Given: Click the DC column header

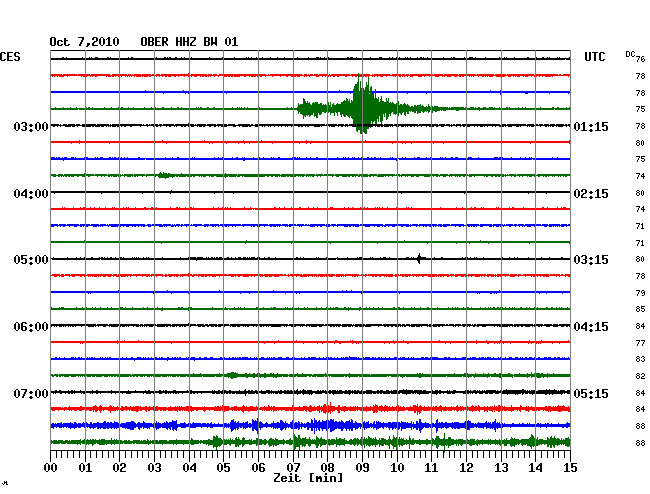Looking at the screenshot, I should pos(630,54).
